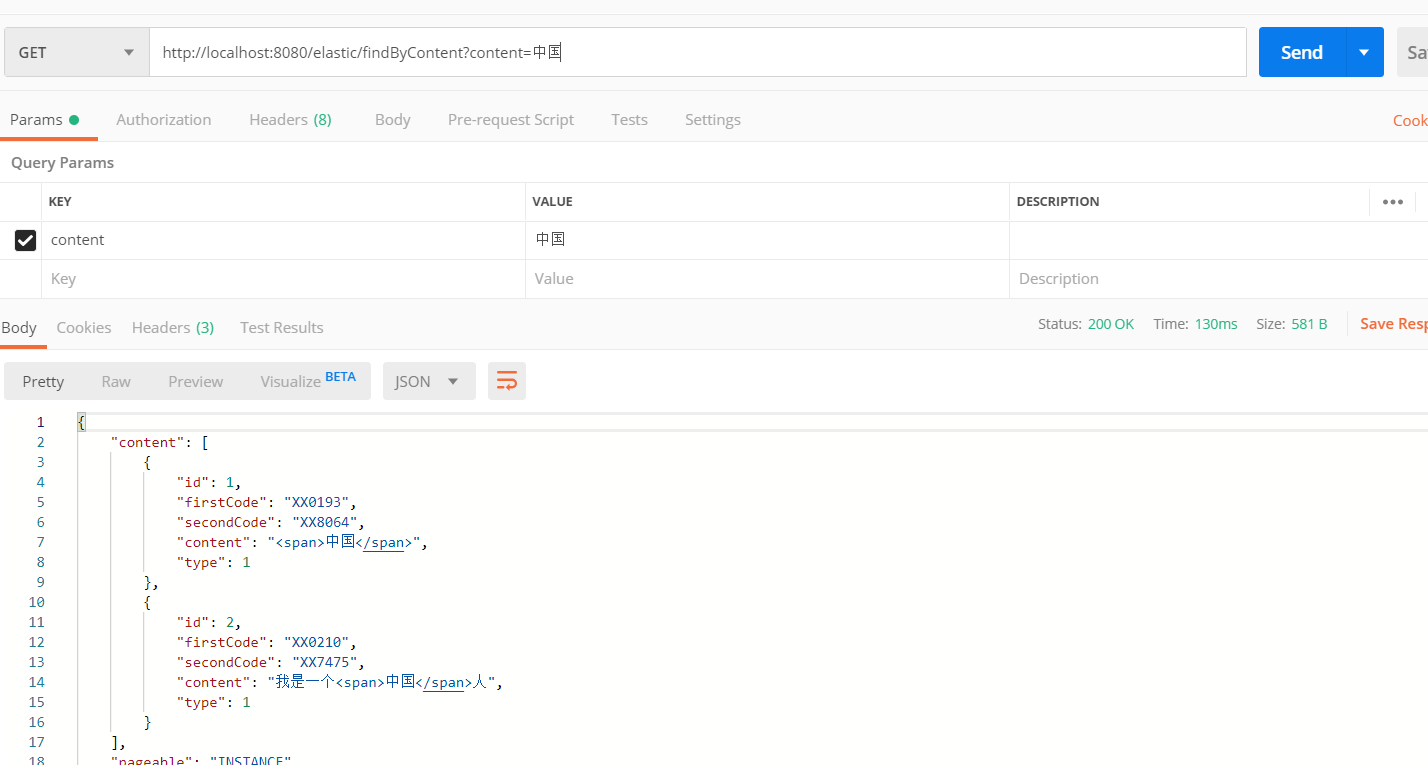Open the response Headers (3) tab

click(173, 327)
